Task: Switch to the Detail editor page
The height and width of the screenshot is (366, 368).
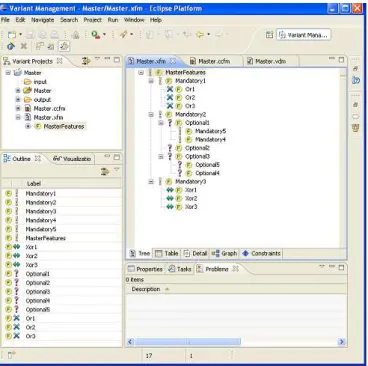Action: coord(196,254)
